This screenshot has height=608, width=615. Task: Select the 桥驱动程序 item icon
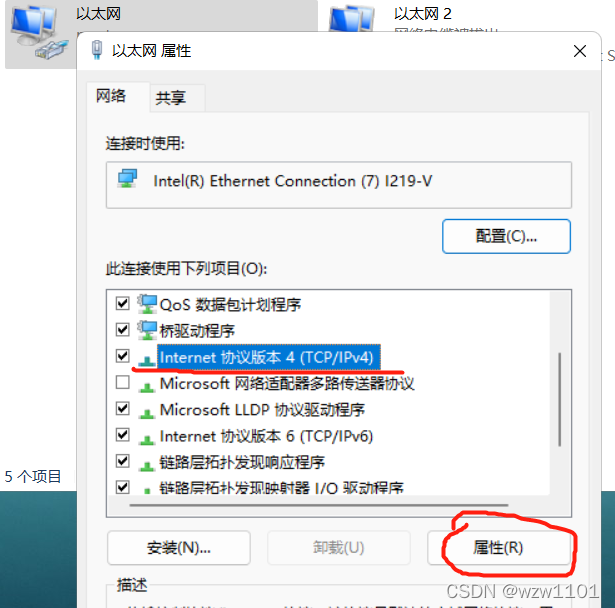point(147,330)
